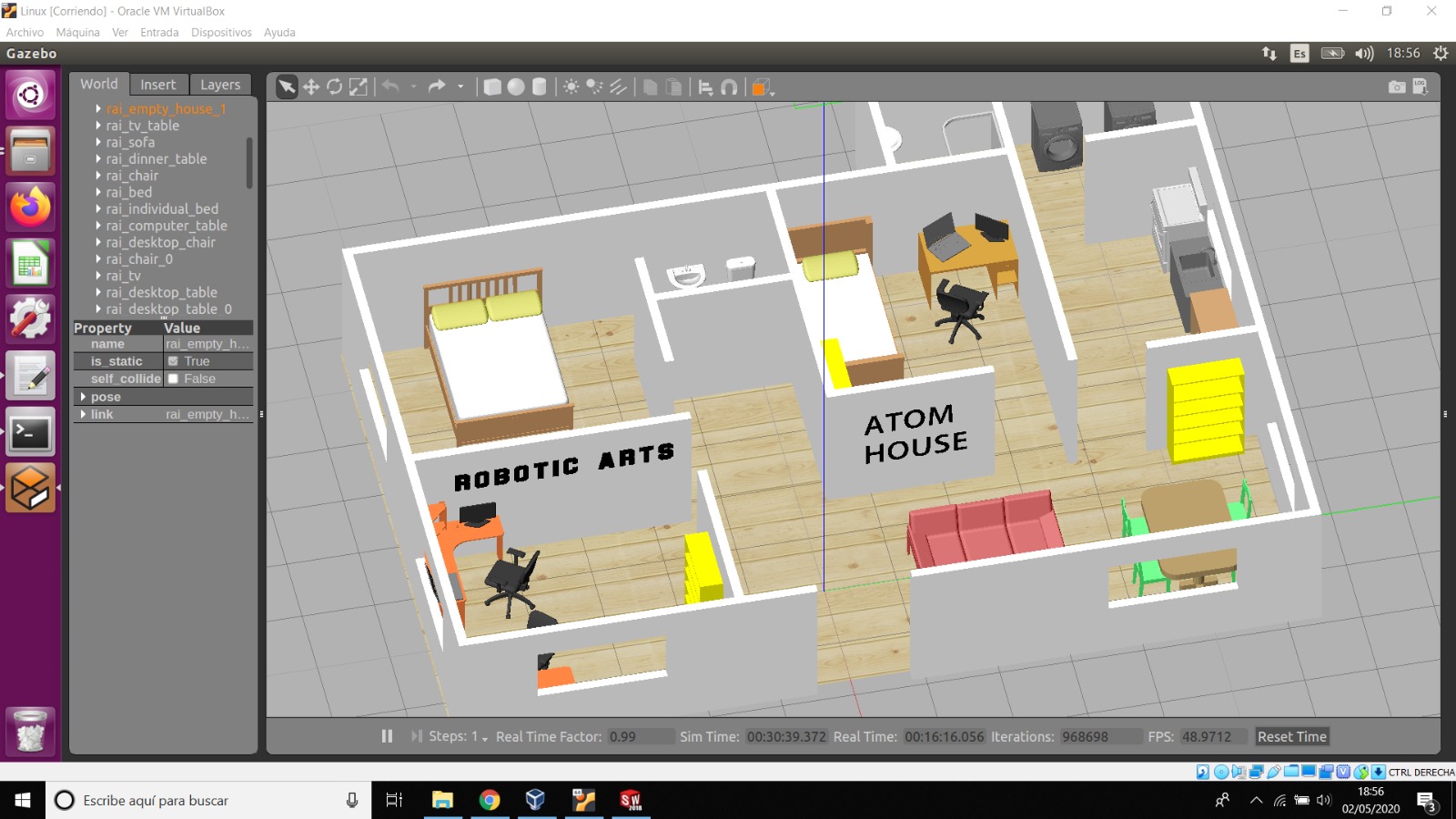Image resolution: width=1456 pixels, height=819 pixels.
Task: Open the Dispositivos menu
Action: coord(221,32)
